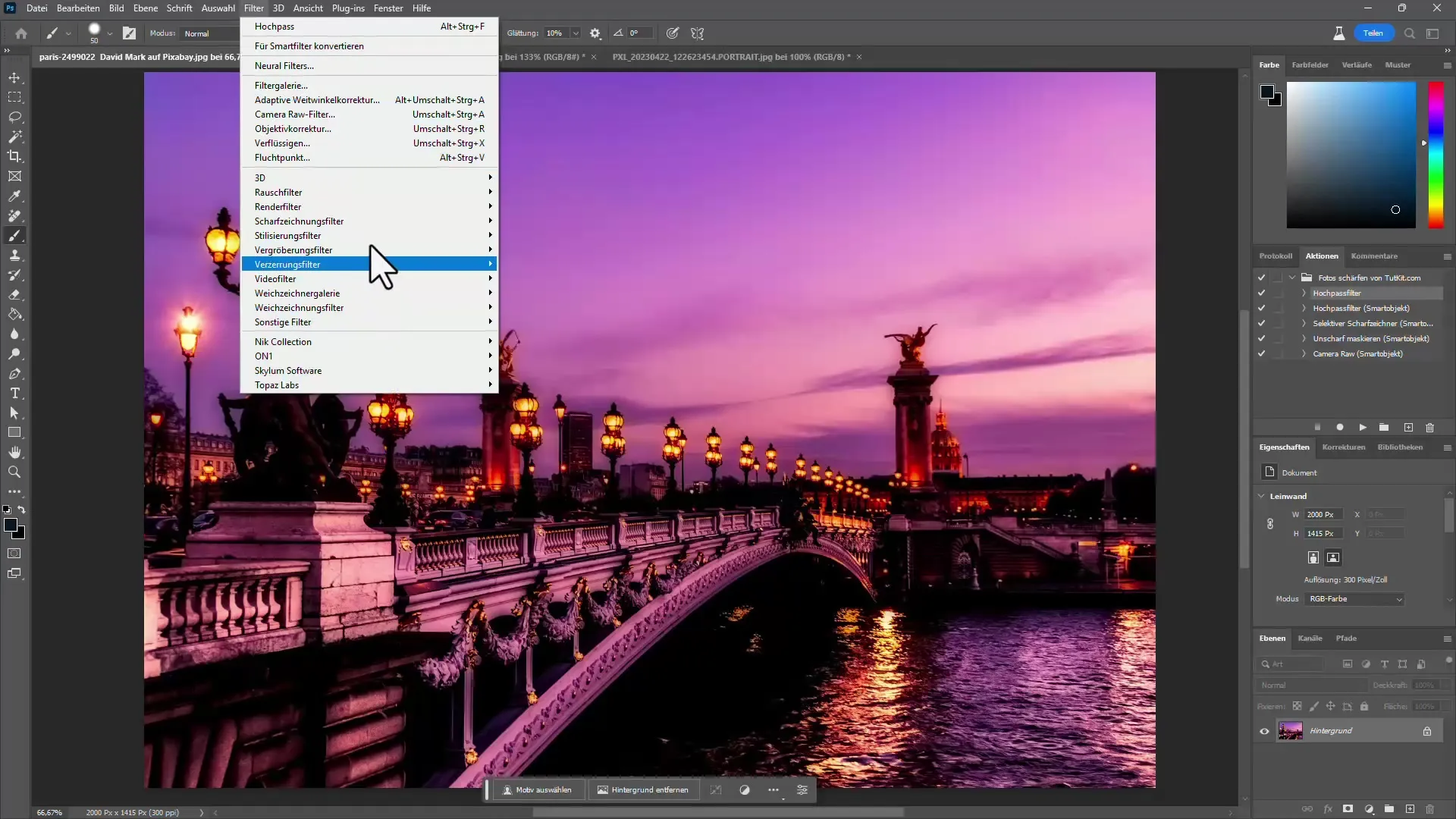This screenshot has width=1456, height=819.
Task: Open the Glättung percentage dropdown
Action: pyautogui.click(x=576, y=33)
